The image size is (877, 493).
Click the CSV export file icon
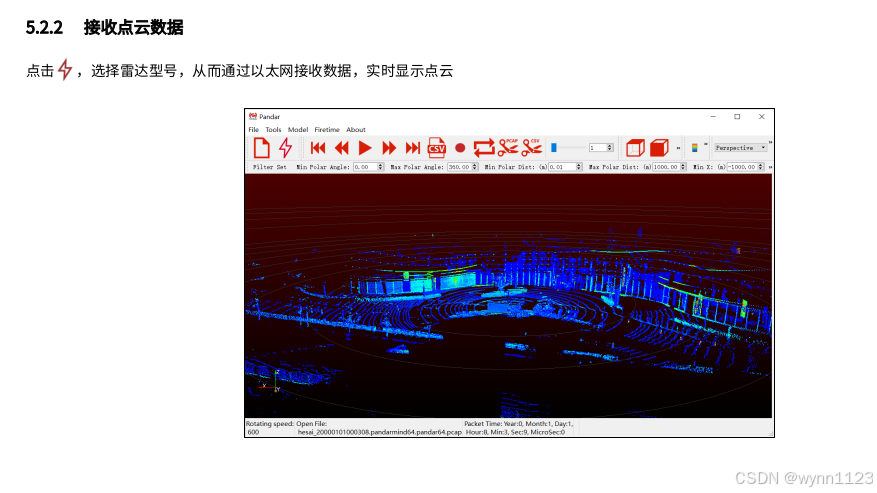(x=436, y=148)
